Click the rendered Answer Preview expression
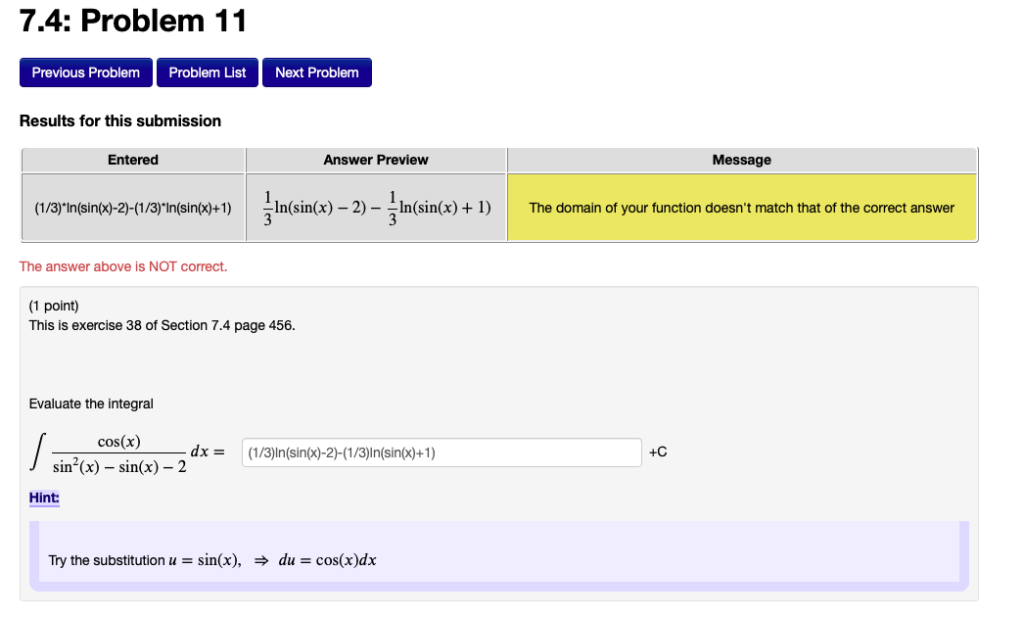 [375, 207]
